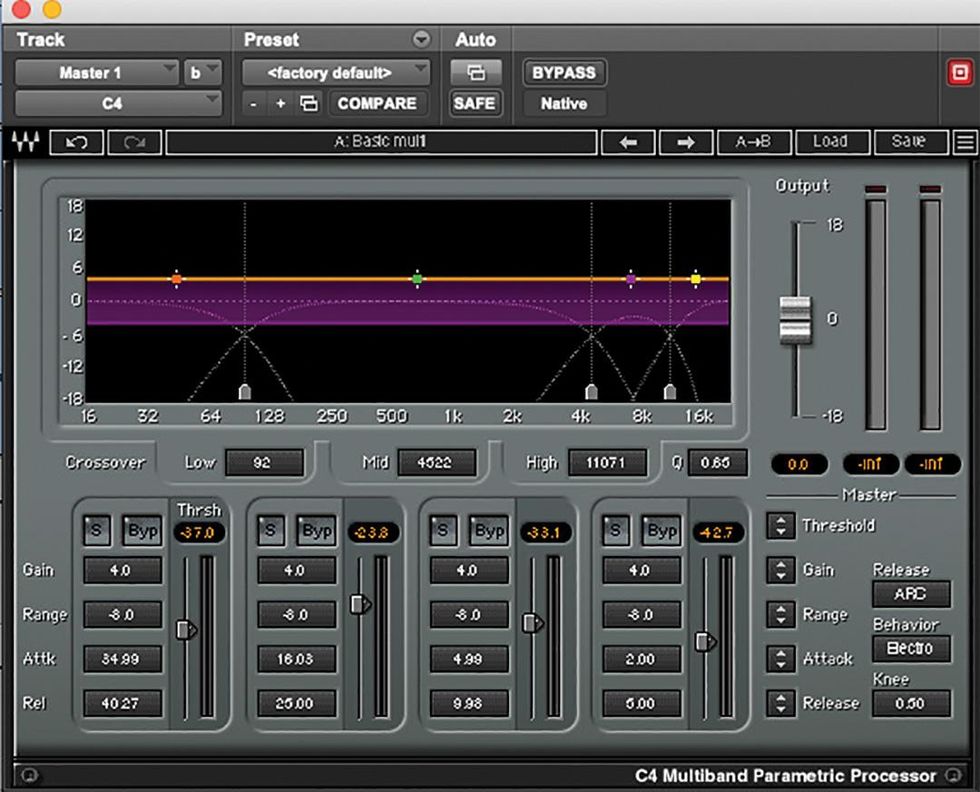Screen dimensions: 980x792
Task: Click the Waves undo arrow icon
Action: pos(76,142)
